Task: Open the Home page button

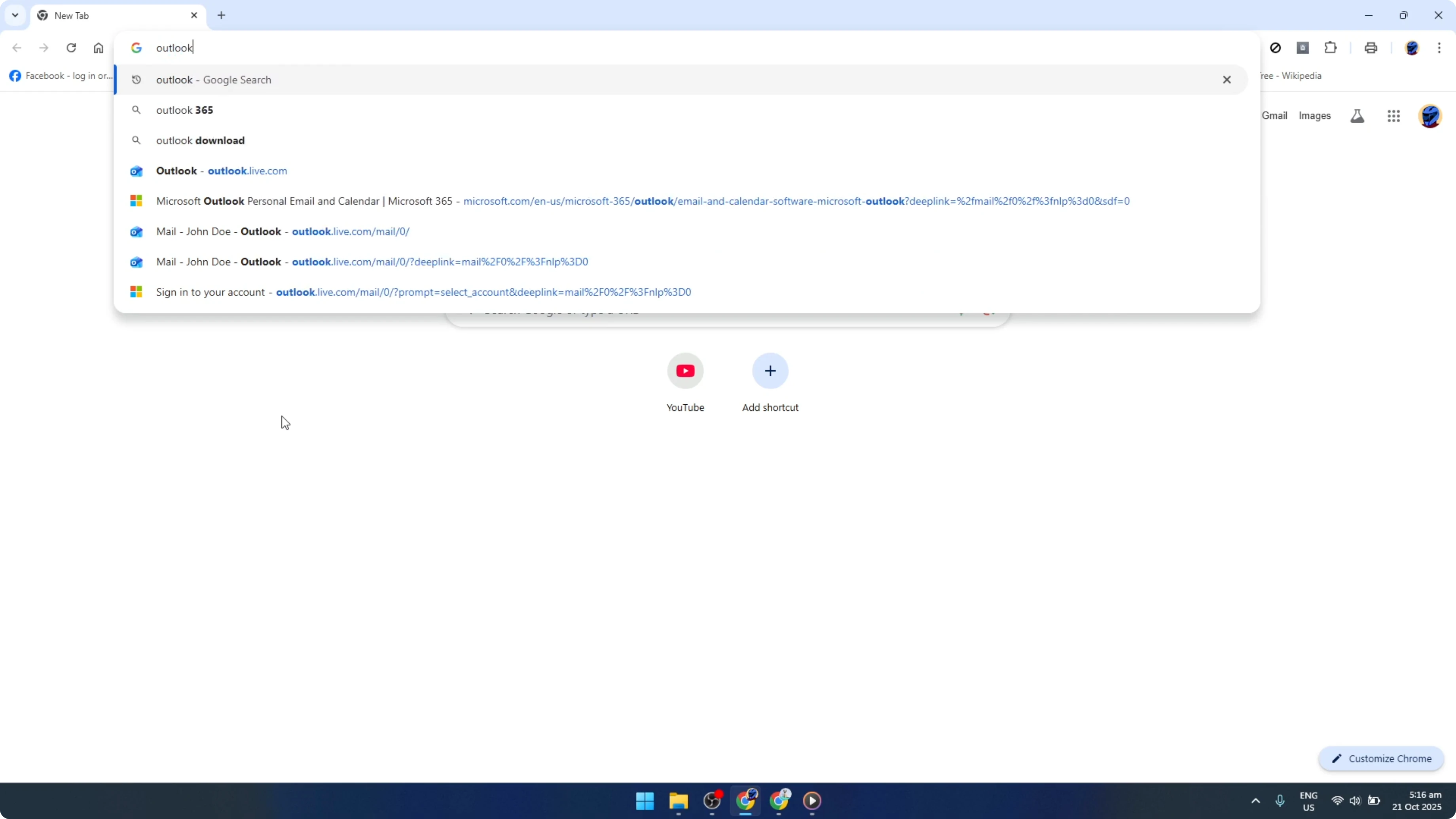Action: point(99,47)
